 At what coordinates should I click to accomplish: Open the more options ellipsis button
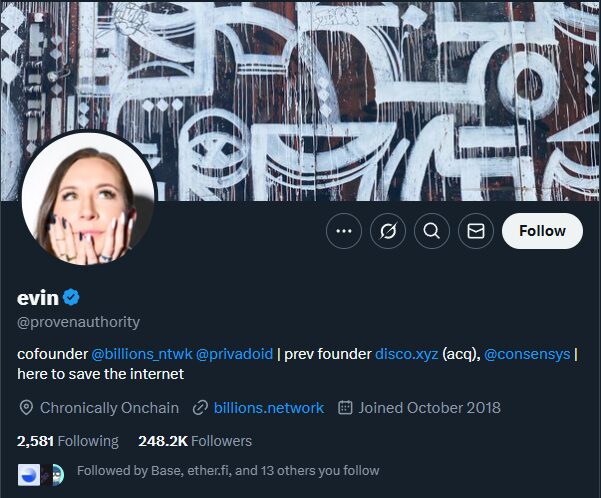tap(344, 231)
